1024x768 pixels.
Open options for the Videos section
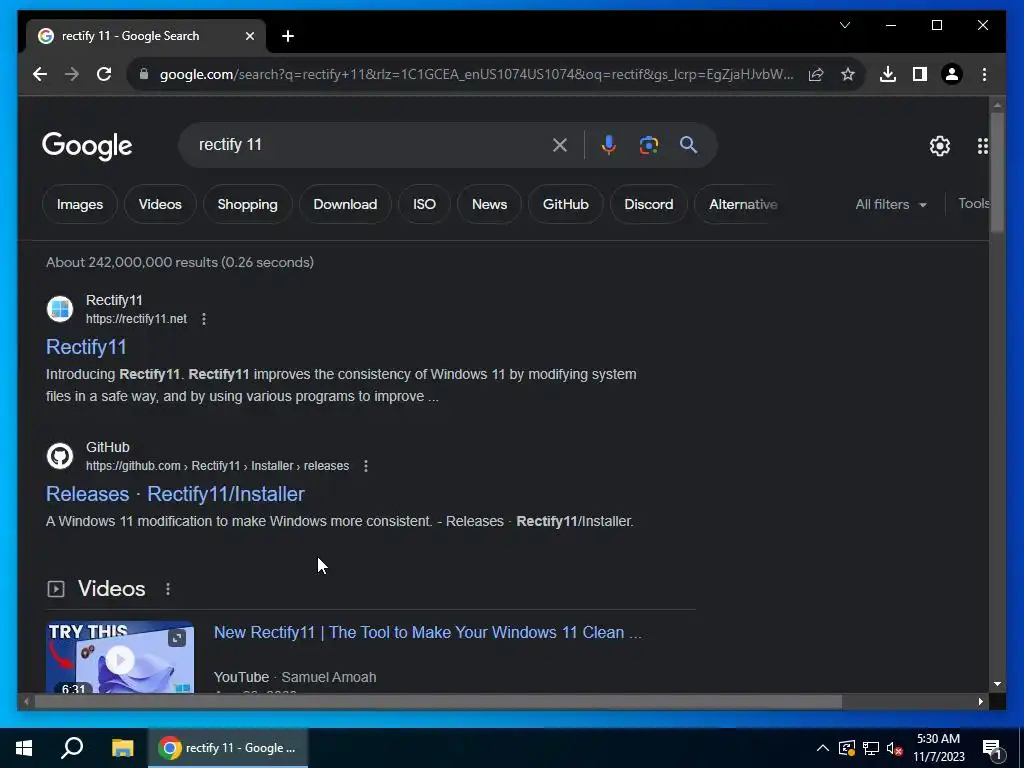click(x=168, y=589)
